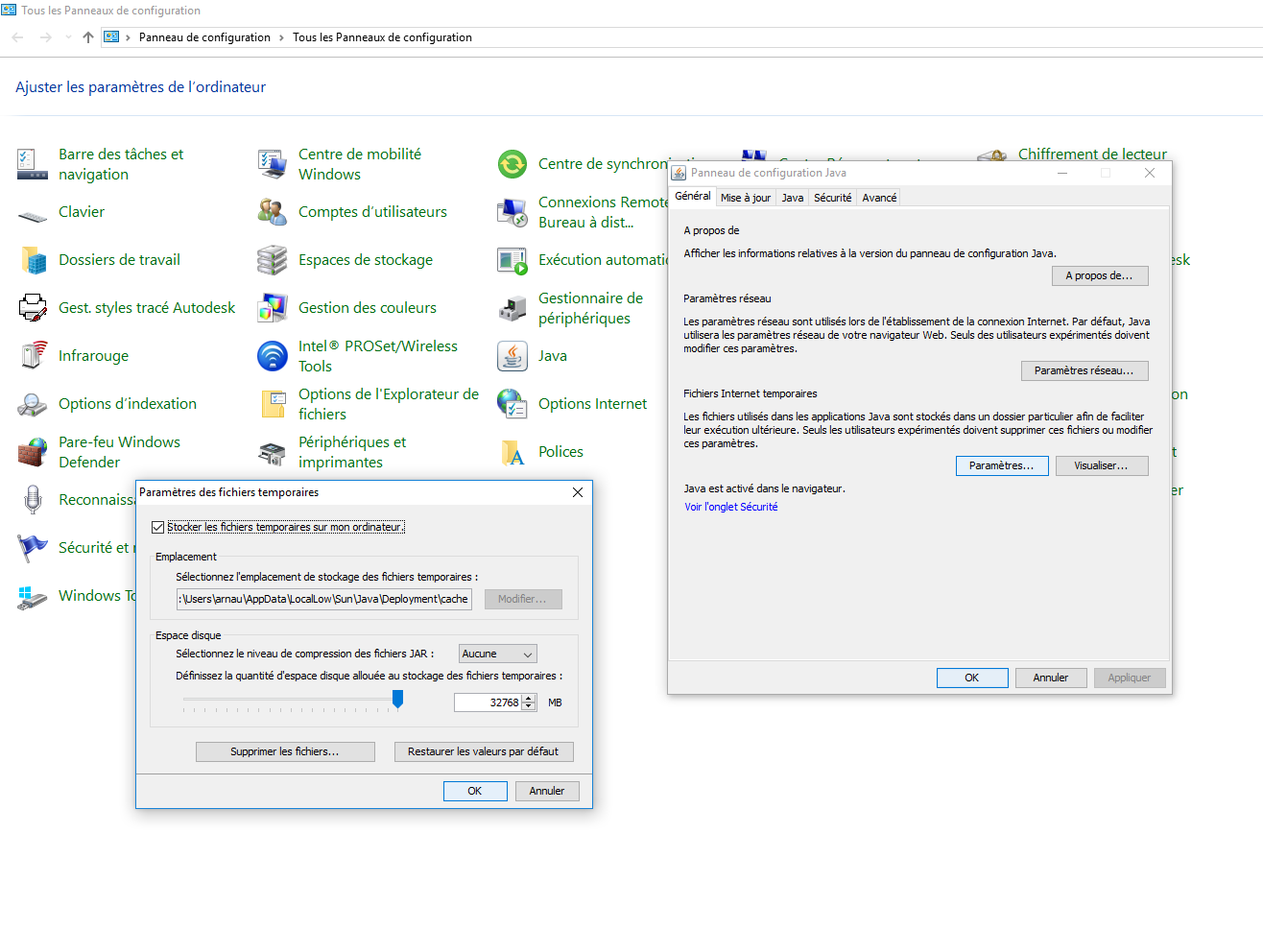Click OK in temporary files settings dialog
This screenshot has height=952, width=1263.
pyautogui.click(x=475, y=791)
